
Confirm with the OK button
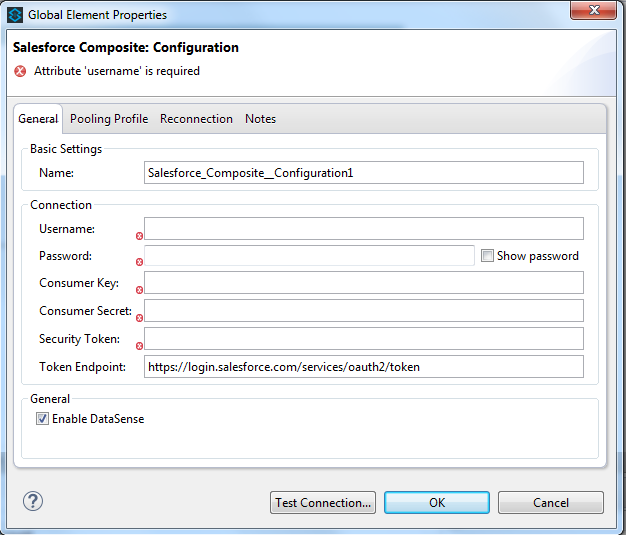click(x=437, y=503)
